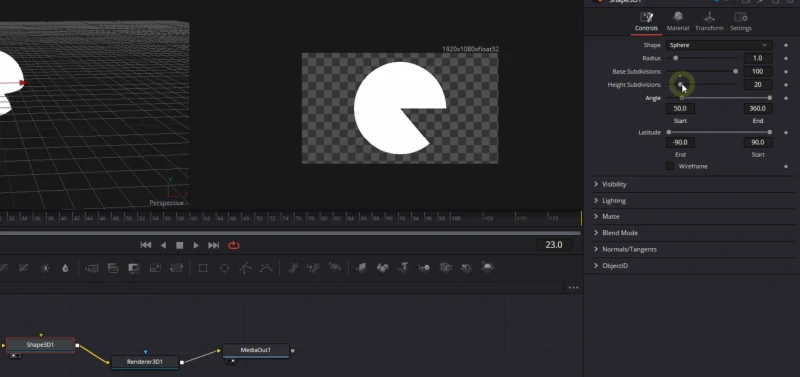The image size is (800, 377).
Task: Click the Radius value field 1.0
Action: pyautogui.click(x=758, y=58)
